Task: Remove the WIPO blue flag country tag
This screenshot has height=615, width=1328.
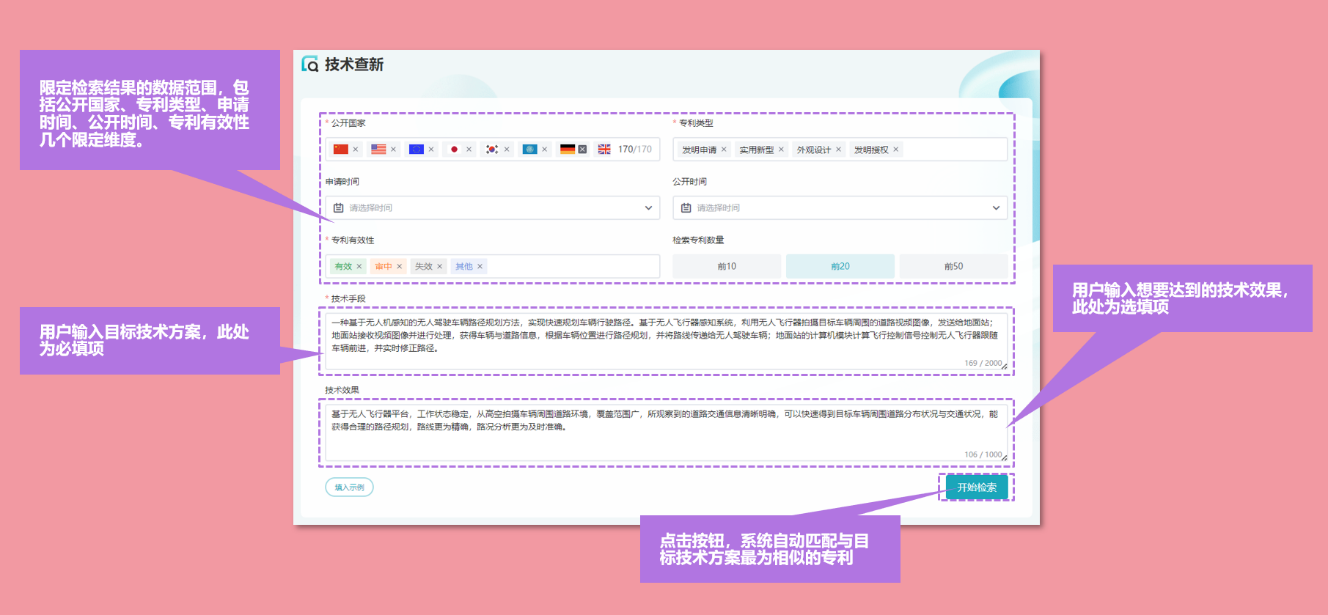Action: [x=545, y=149]
